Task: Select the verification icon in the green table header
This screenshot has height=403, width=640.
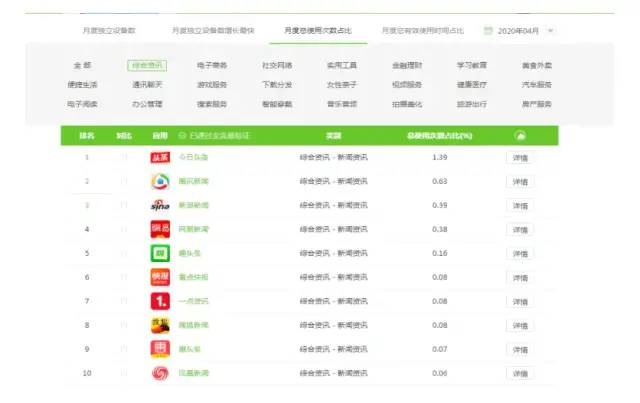Action: click(x=182, y=136)
